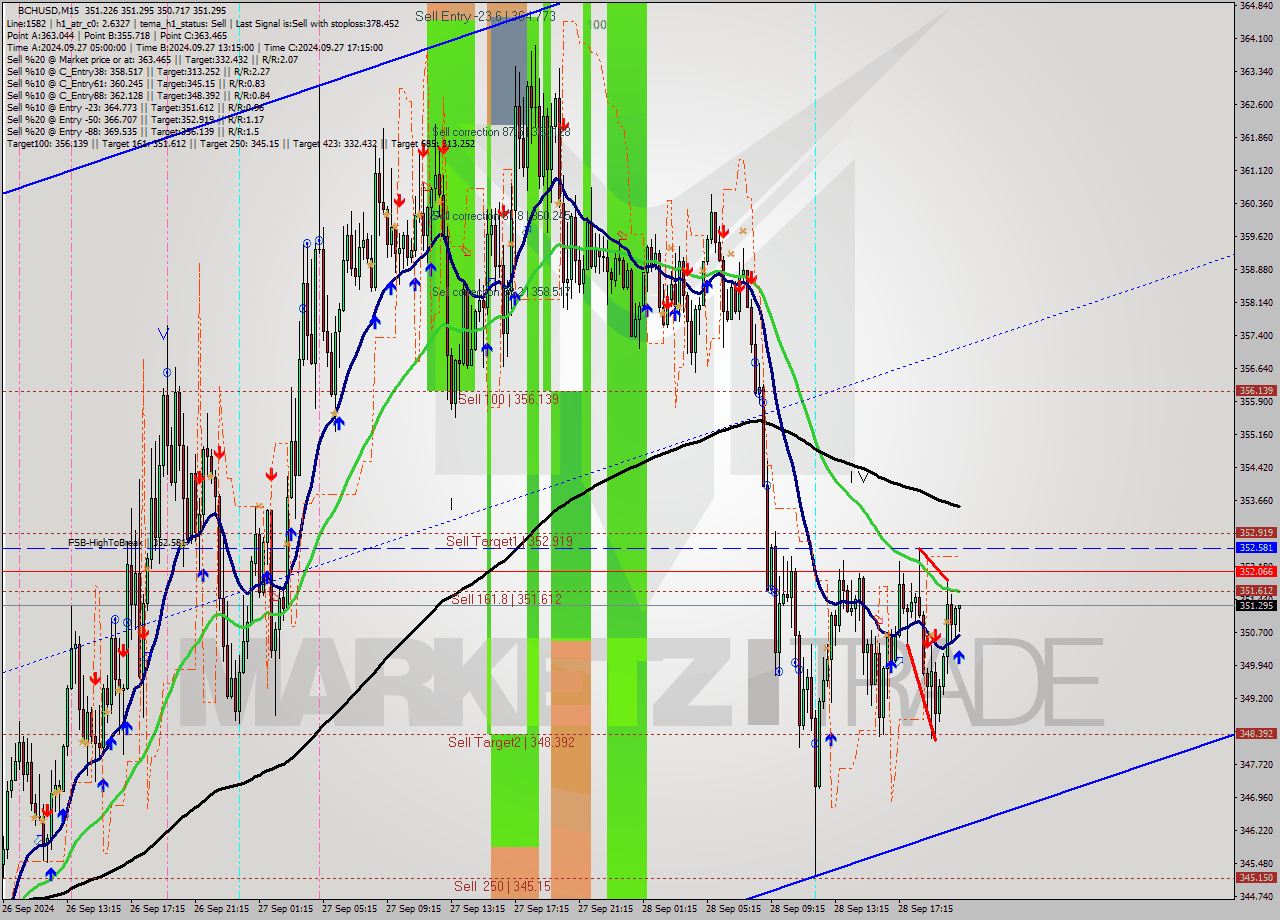Click the 347.720 price axis label
1280x920 pixels.
(1256, 764)
